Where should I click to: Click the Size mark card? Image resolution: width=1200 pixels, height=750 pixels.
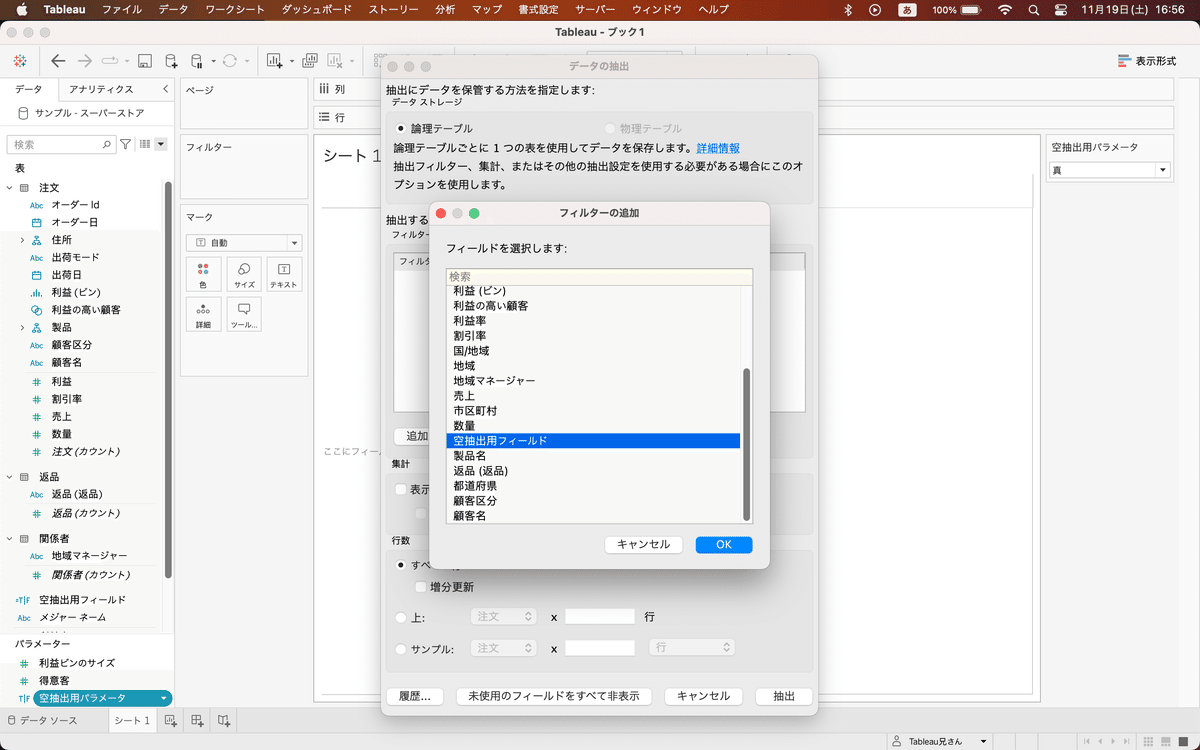click(244, 274)
